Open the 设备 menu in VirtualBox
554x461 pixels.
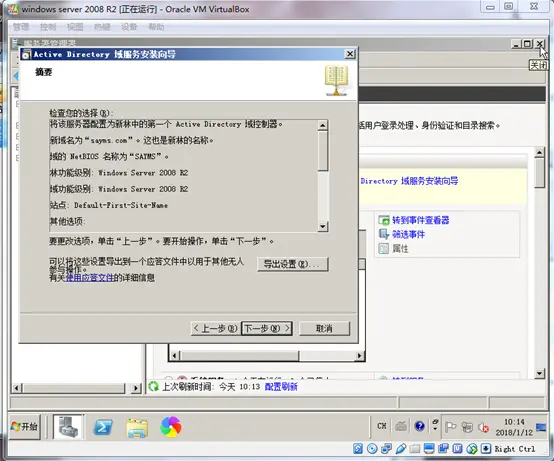click(129, 27)
